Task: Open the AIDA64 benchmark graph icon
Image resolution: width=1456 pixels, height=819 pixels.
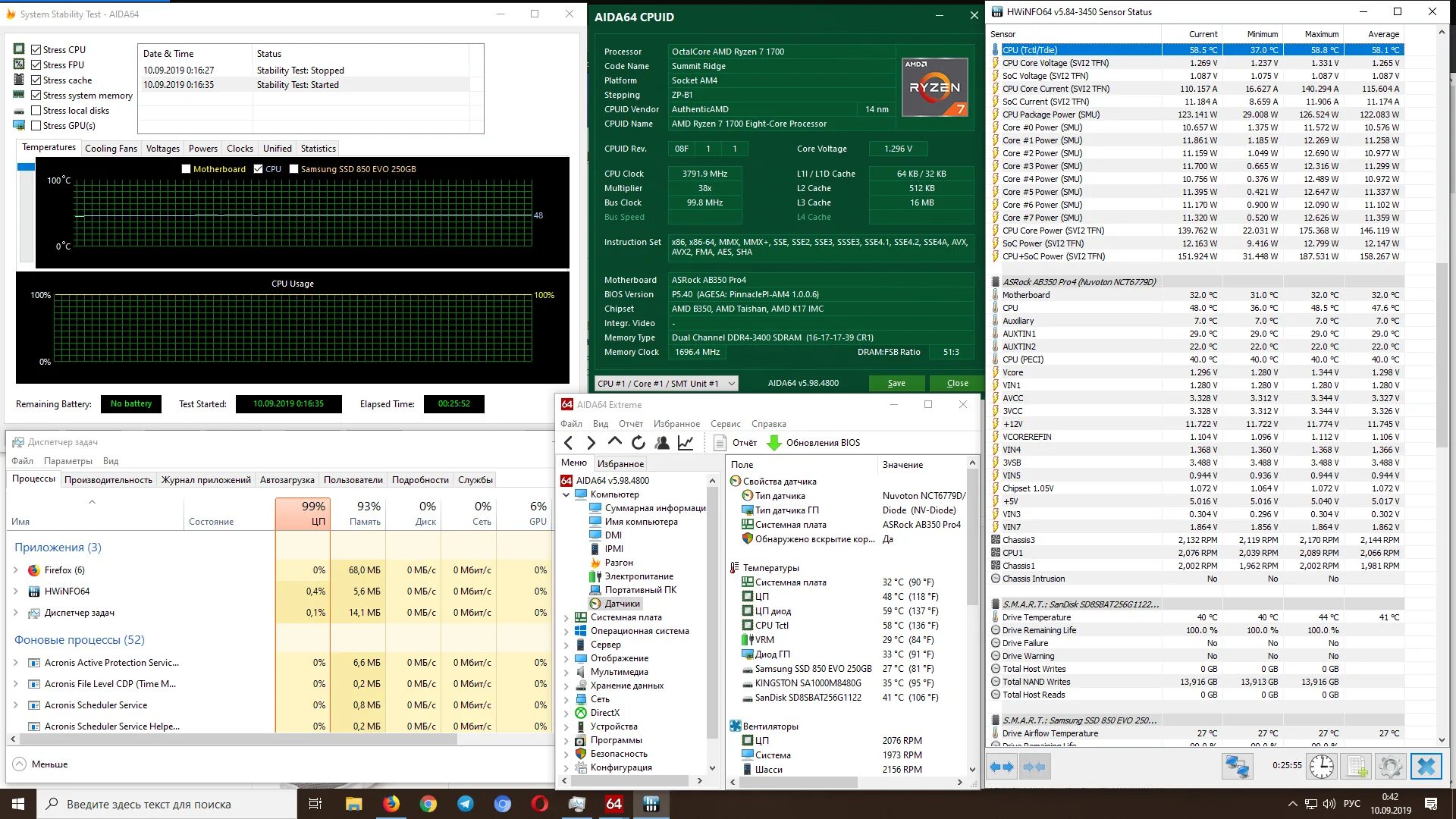Action: pos(686,443)
